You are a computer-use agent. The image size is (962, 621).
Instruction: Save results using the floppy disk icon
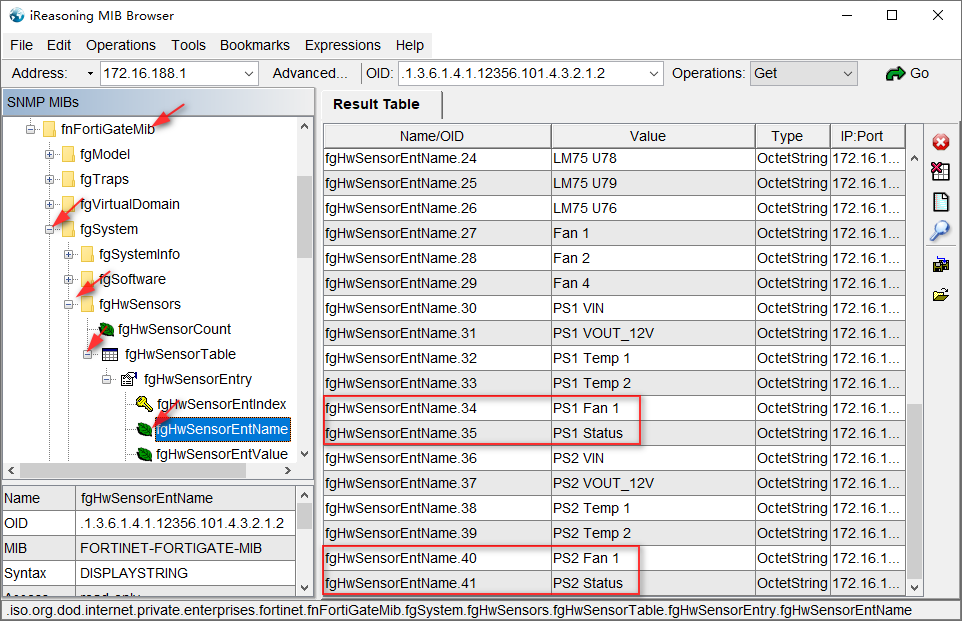[x=940, y=263]
